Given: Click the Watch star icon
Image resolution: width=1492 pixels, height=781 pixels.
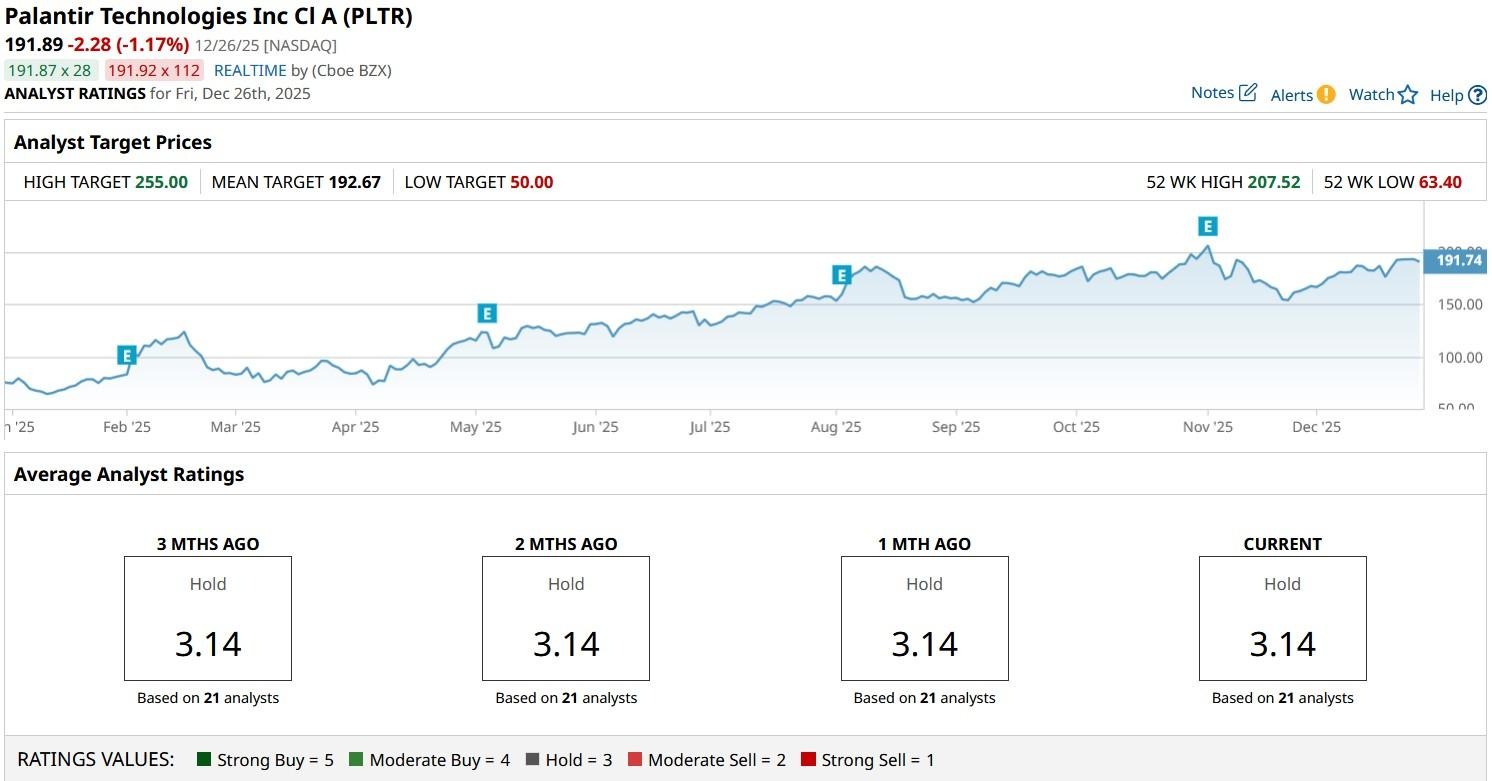Looking at the screenshot, I should (1408, 95).
